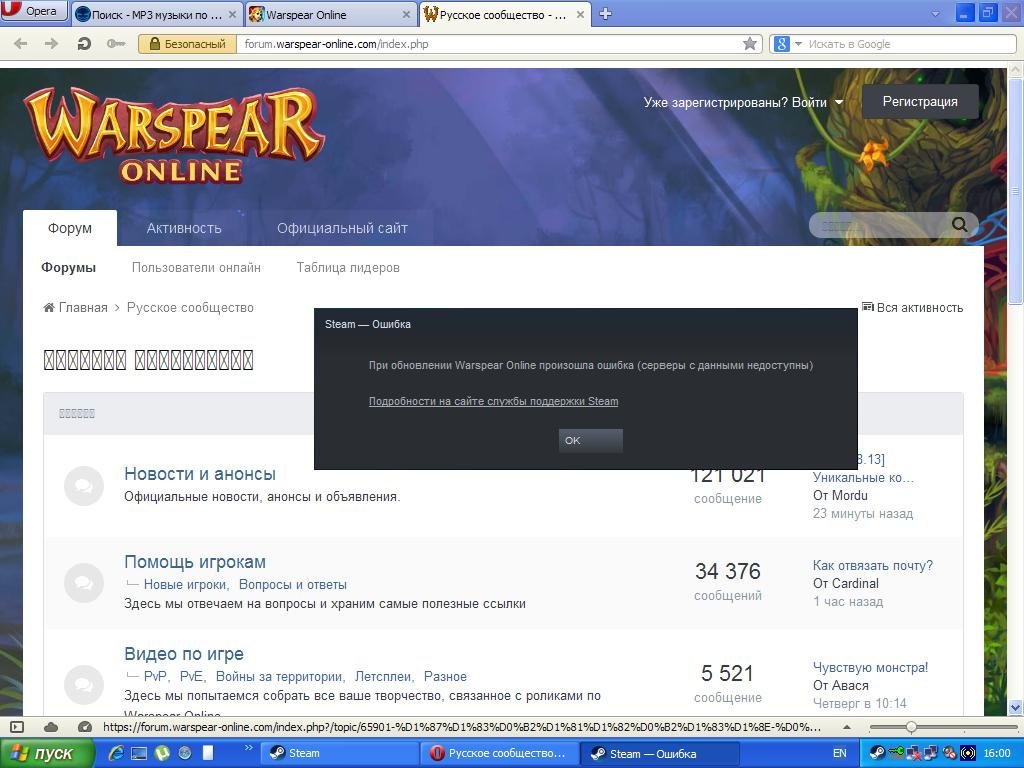Image resolution: width=1024 pixels, height=768 pixels.
Task: Select the 'Форум' navigation tab
Action: pos(70,228)
